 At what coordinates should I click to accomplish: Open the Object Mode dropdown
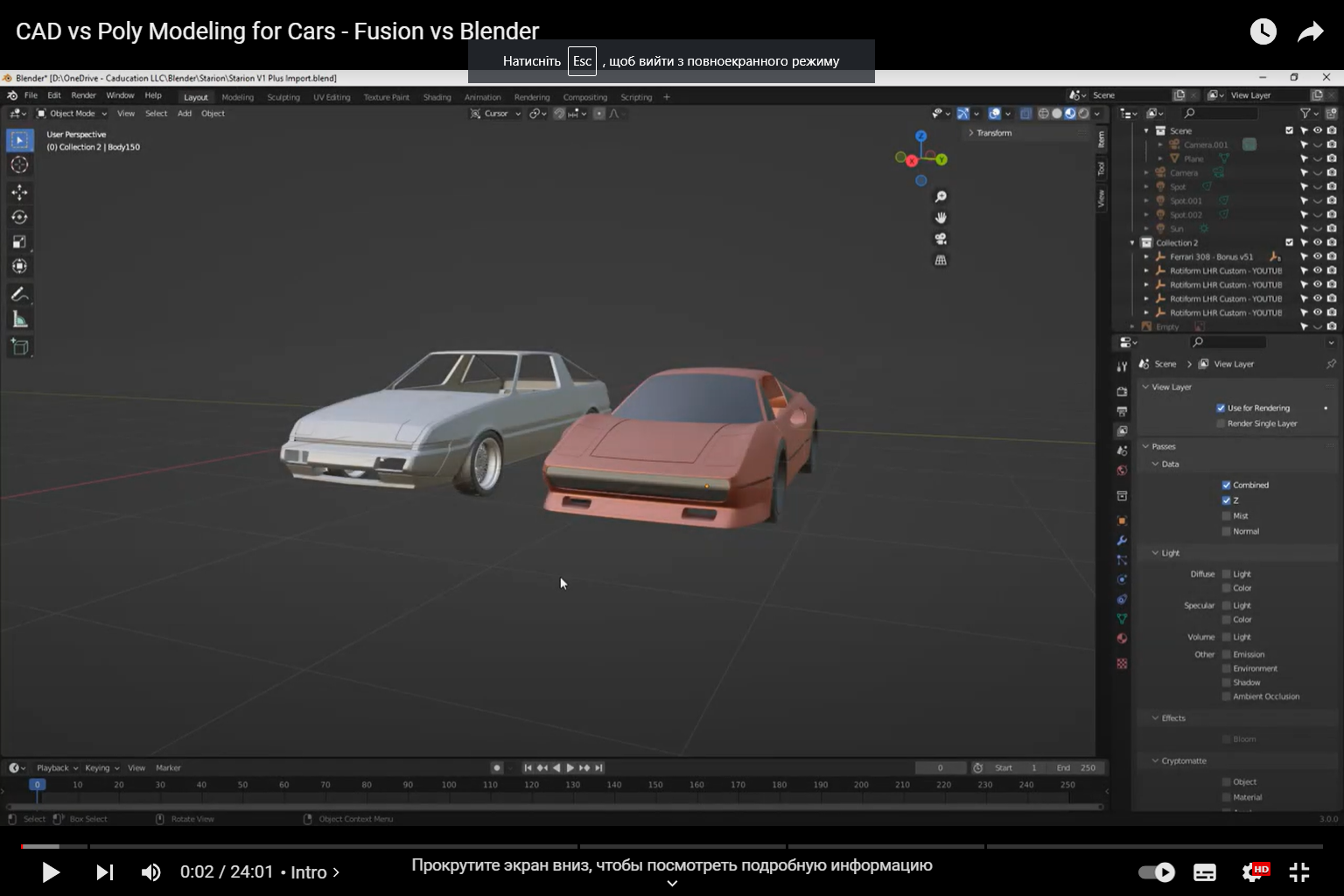(72, 114)
